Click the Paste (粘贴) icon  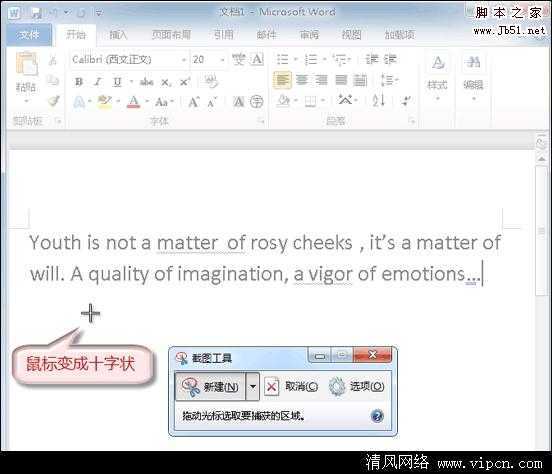pyautogui.click(x=26, y=63)
